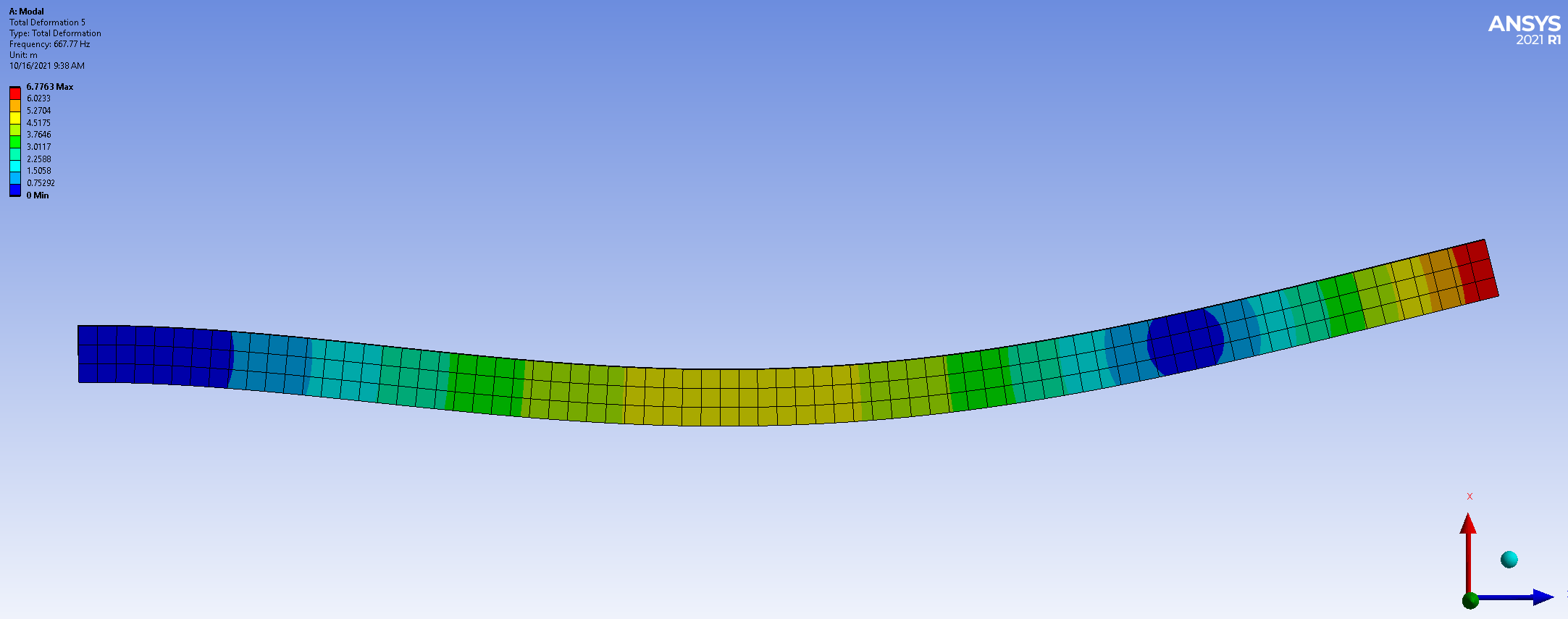
Task: Click the '10/16/2021 9:38 AM' timestamp
Action: (46, 66)
